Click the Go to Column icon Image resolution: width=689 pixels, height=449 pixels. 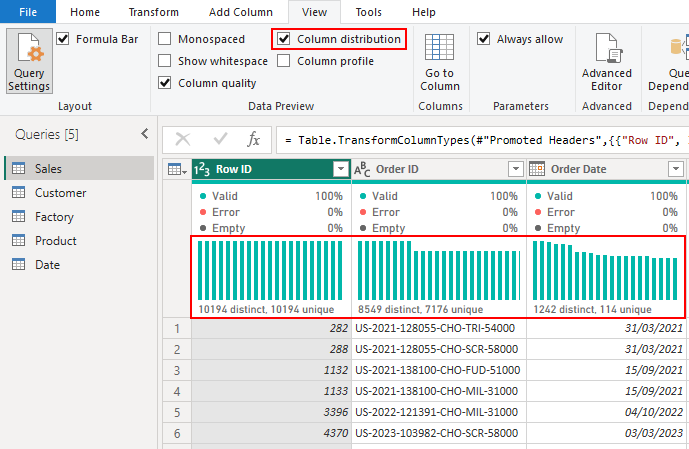439,47
